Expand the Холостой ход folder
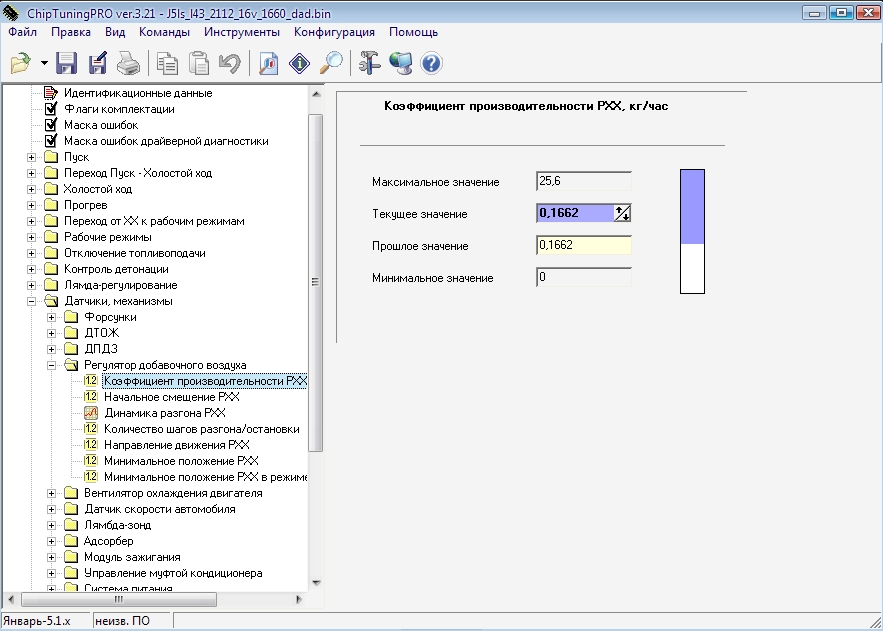Screen dimensions: 883x631 pyautogui.click(x=32, y=189)
